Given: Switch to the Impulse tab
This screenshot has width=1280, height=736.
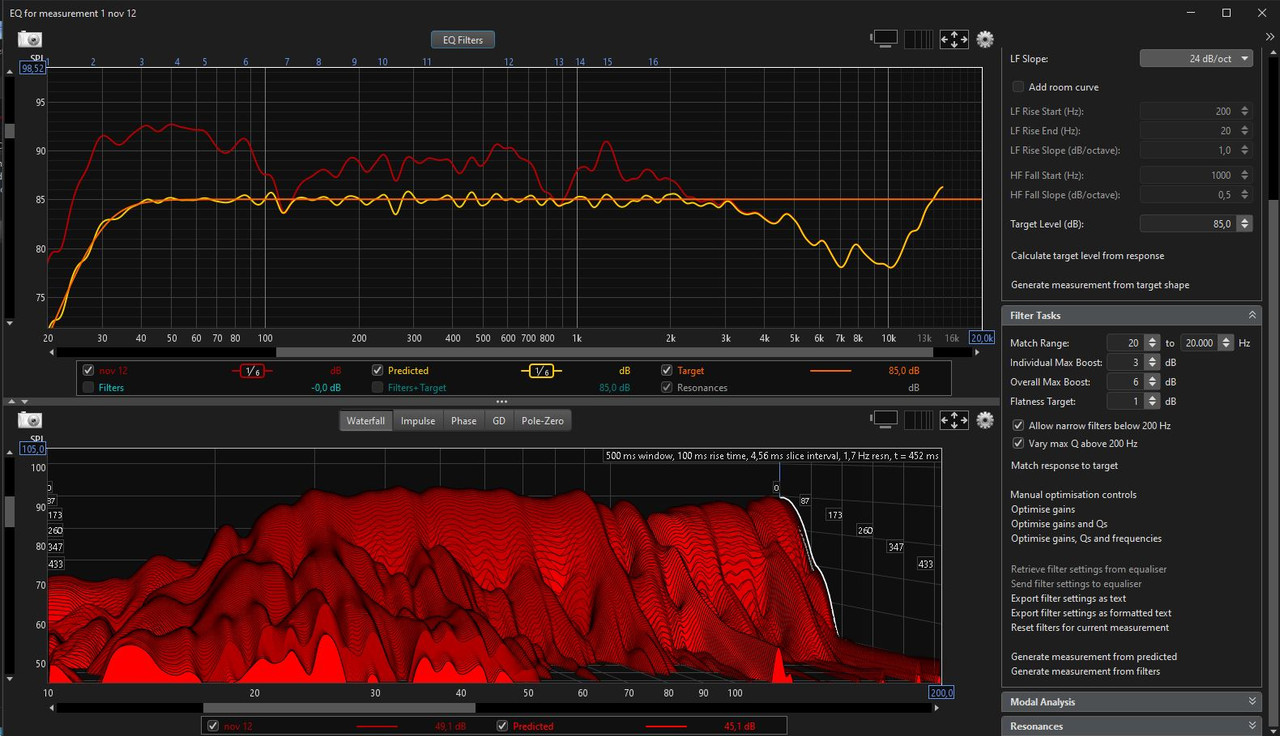Looking at the screenshot, I should click(418, 421).
